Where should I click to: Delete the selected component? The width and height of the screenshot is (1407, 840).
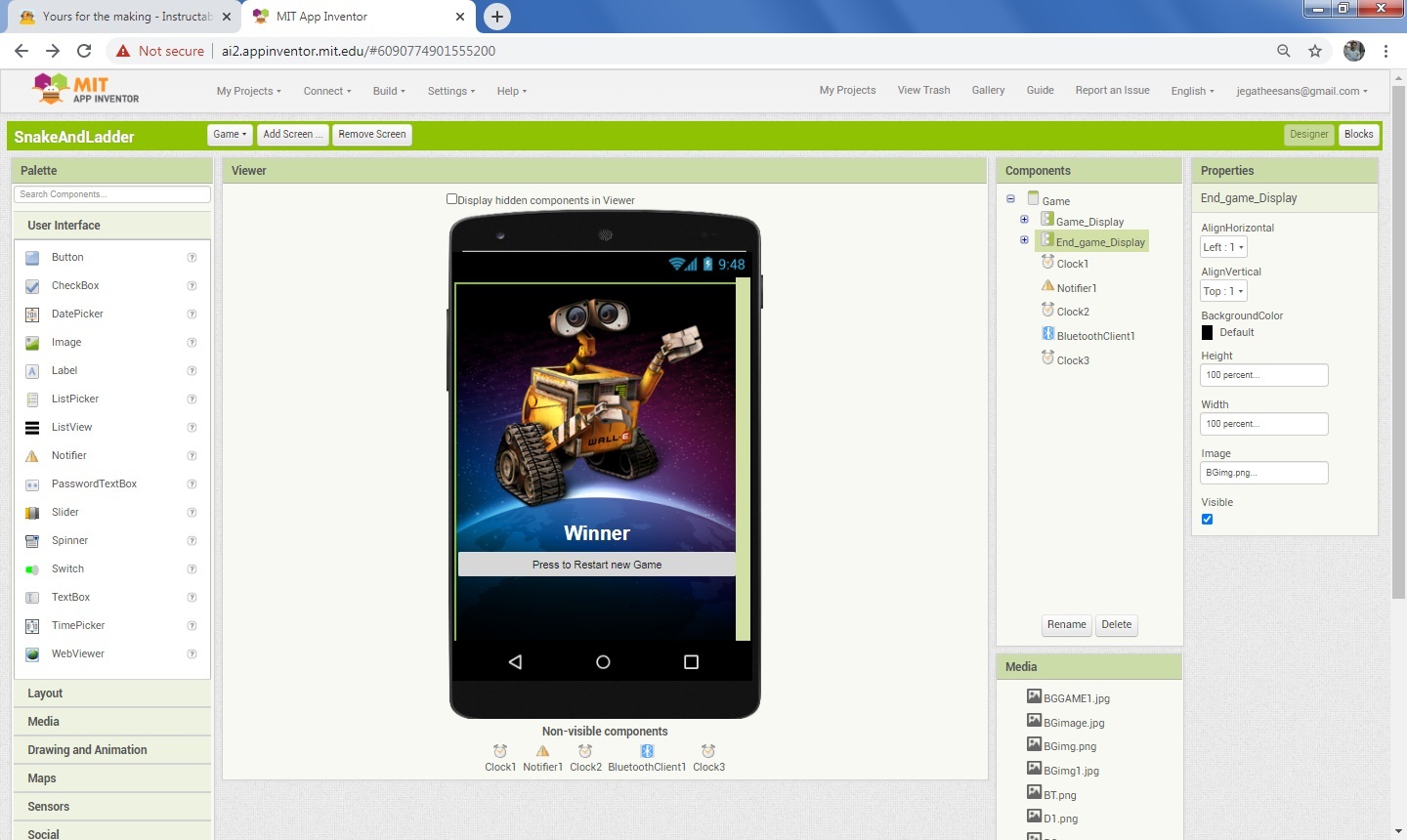coord(1116,625)
